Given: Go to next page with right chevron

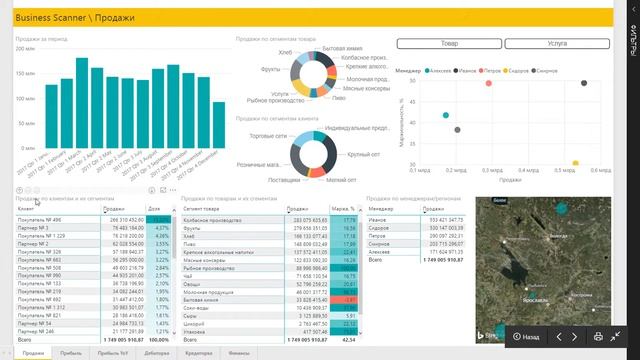Looking at the screenshot, I should [574, 337].
